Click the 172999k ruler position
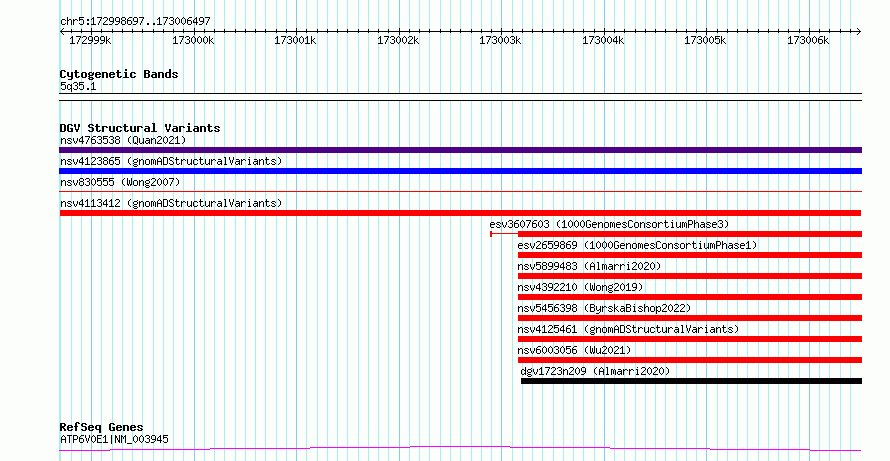Image resolution: width=890 pixels, height=461 pixels. [90, 41]
